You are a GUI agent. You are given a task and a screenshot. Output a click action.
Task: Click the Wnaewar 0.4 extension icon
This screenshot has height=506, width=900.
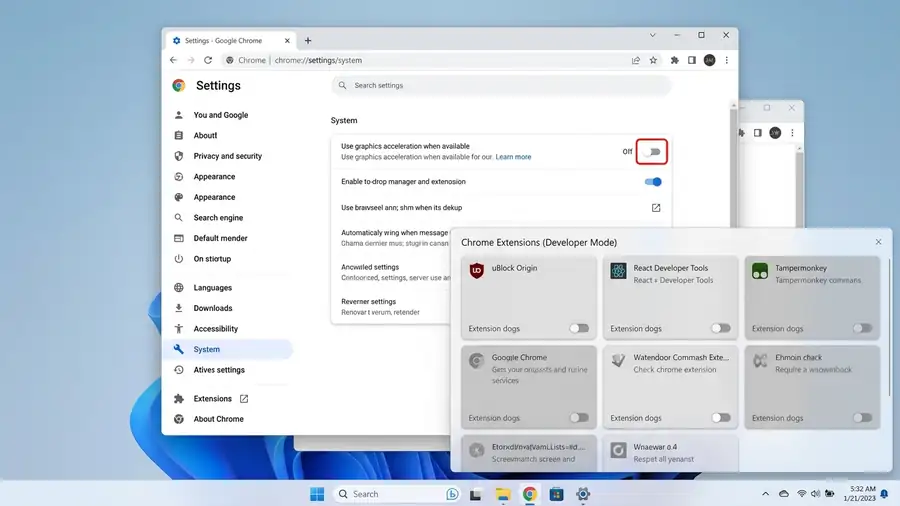[x=618, y=450]
